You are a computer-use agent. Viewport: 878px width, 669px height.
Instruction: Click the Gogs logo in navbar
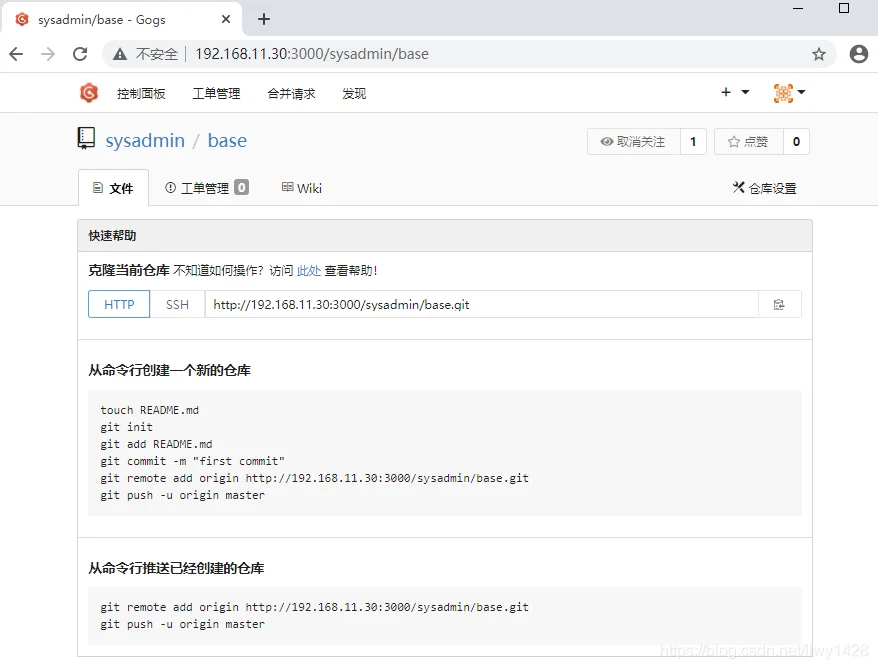click(88, 93)
